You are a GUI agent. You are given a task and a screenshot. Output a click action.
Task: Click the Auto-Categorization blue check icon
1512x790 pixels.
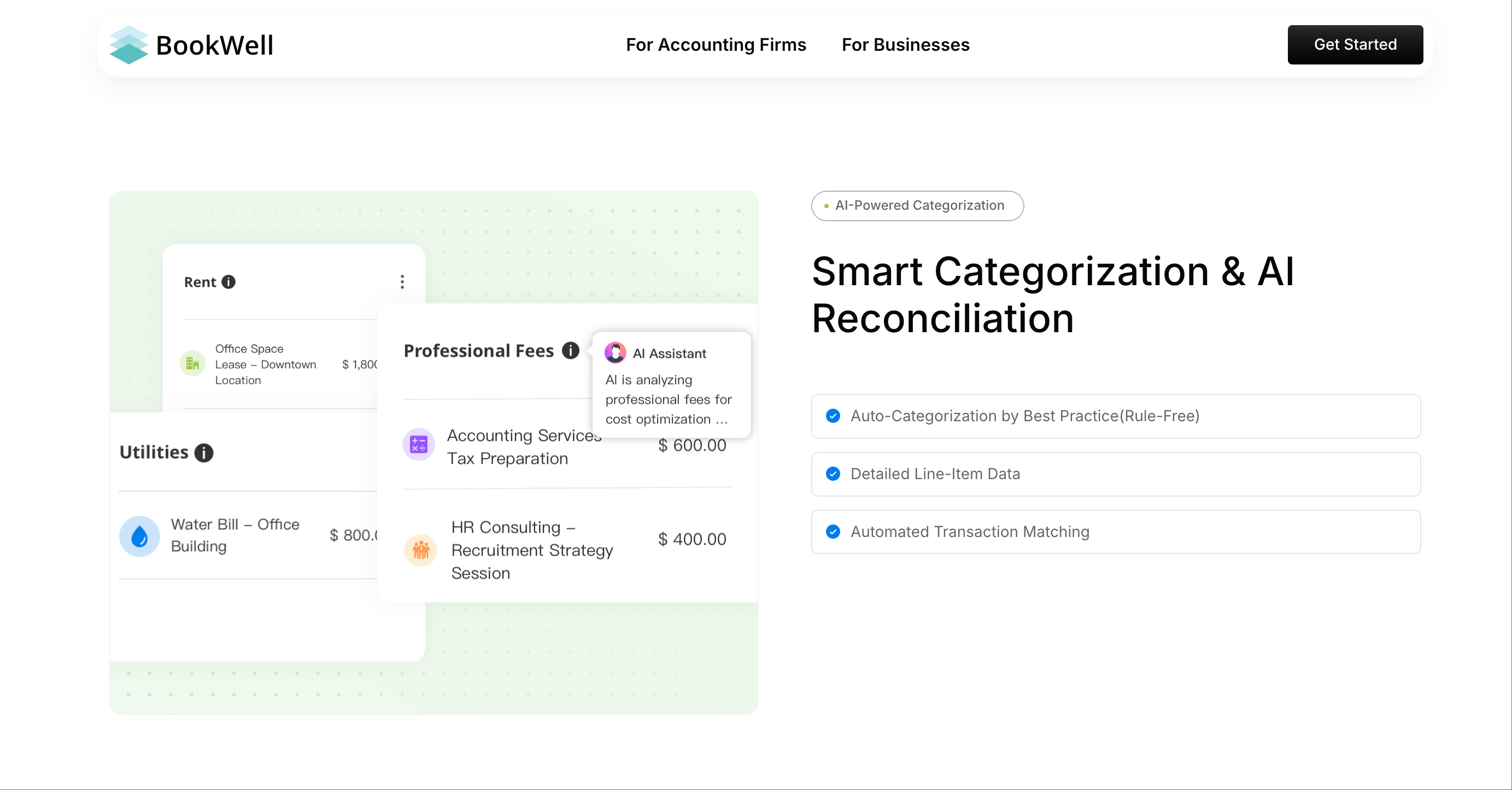pyautogui.click(x=833, y=416)
